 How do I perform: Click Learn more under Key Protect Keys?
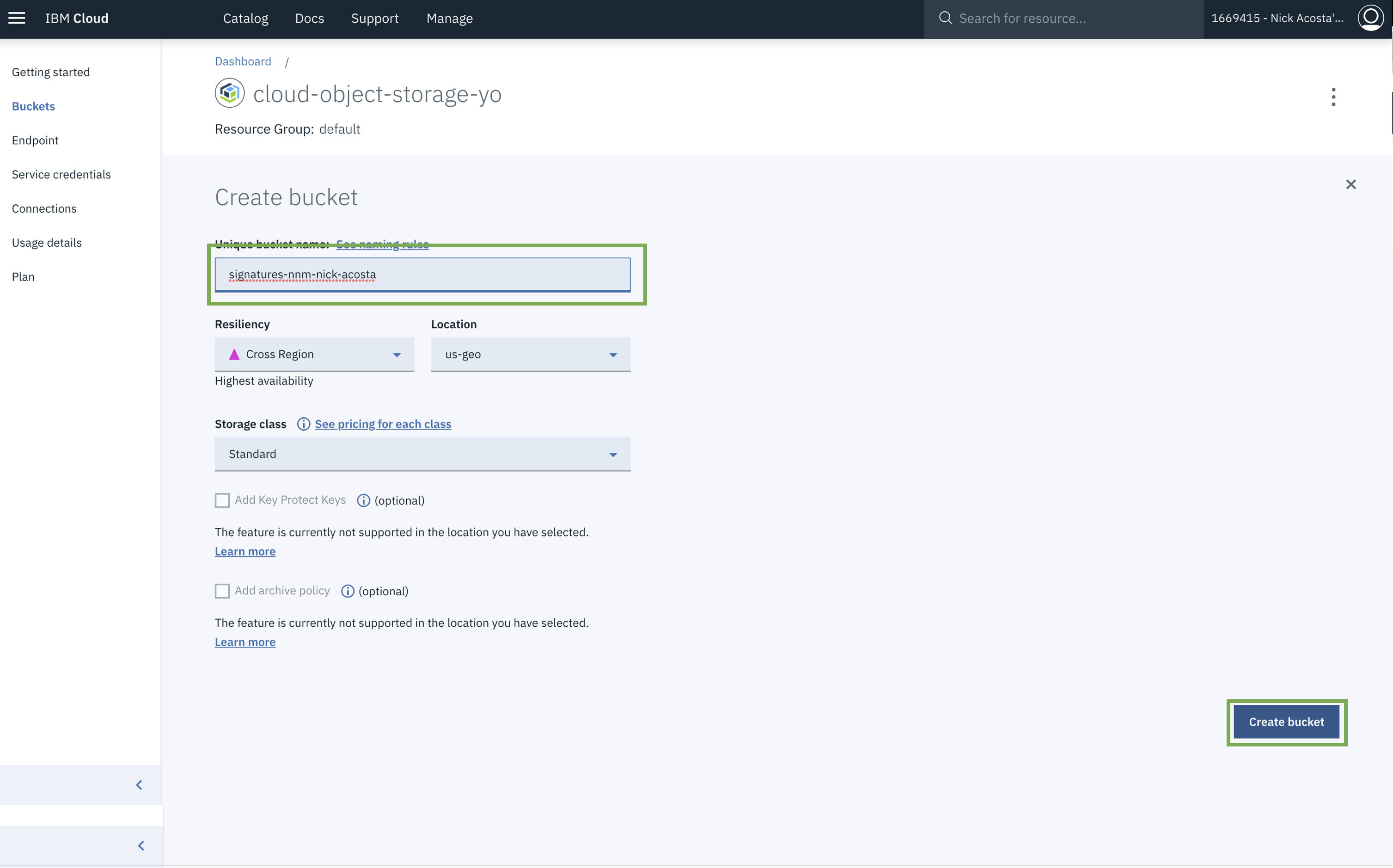click(245, 552)
